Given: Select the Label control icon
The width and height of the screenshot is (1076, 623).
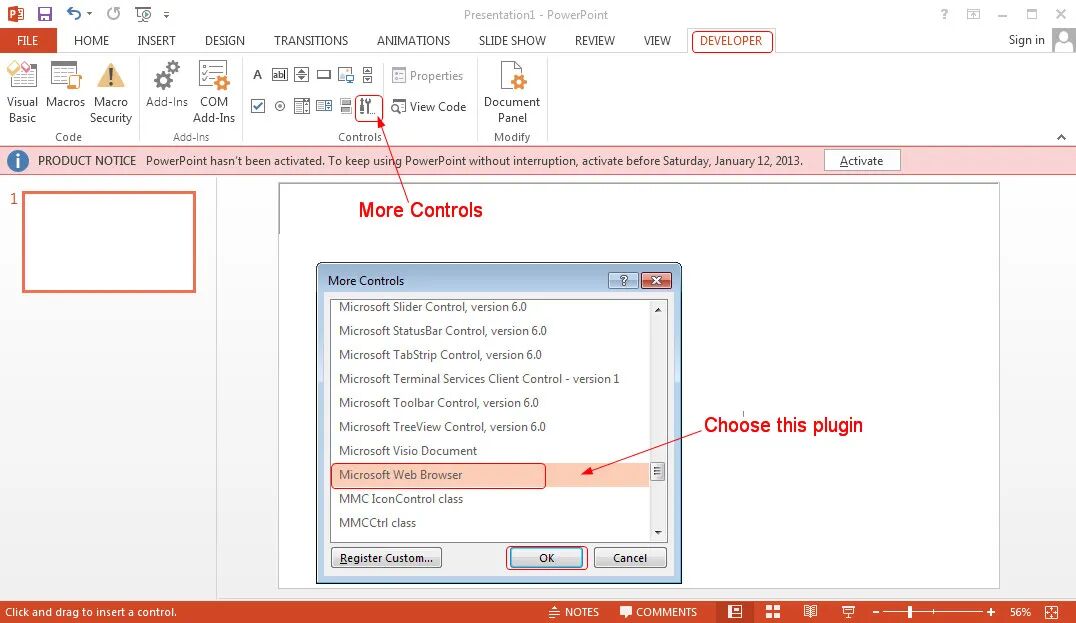Looking at the screenshot, I should point(257,75).
